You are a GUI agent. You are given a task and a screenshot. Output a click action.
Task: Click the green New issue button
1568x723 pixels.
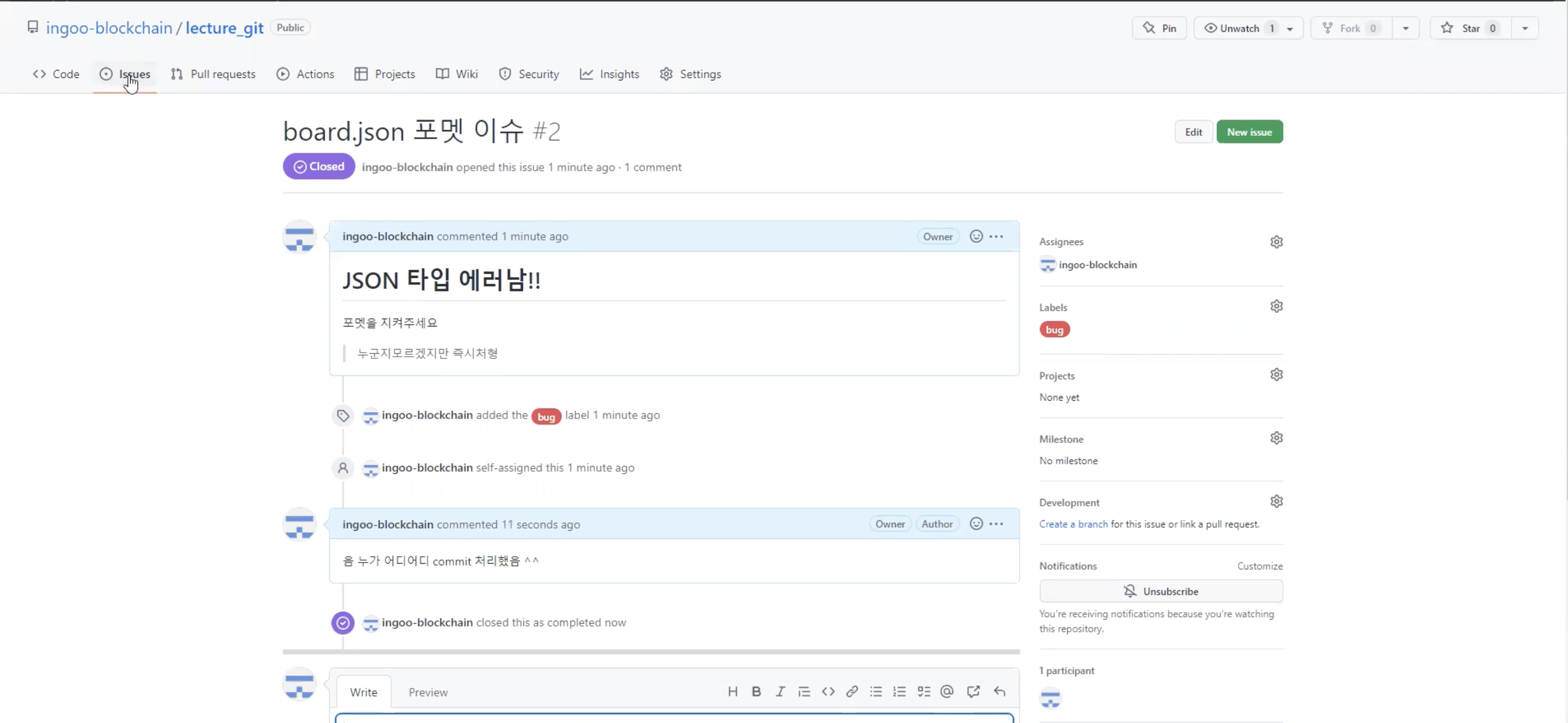(x=1249, y=132)
